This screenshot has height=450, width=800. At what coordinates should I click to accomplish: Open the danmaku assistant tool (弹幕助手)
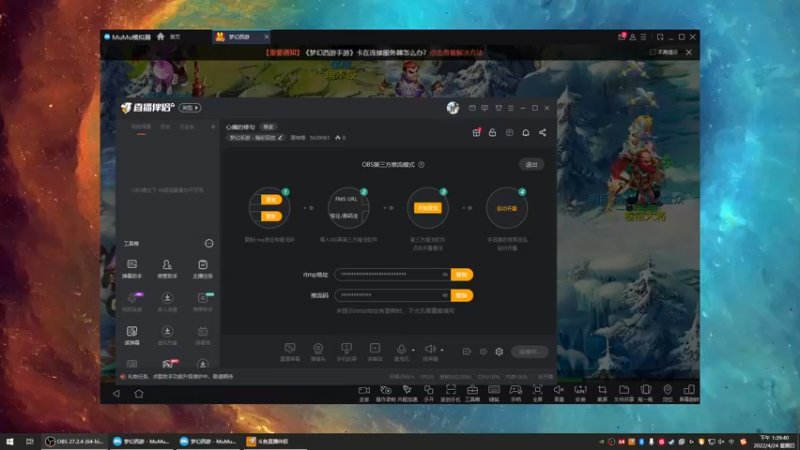pyautogui.click(x=132, y=268)
